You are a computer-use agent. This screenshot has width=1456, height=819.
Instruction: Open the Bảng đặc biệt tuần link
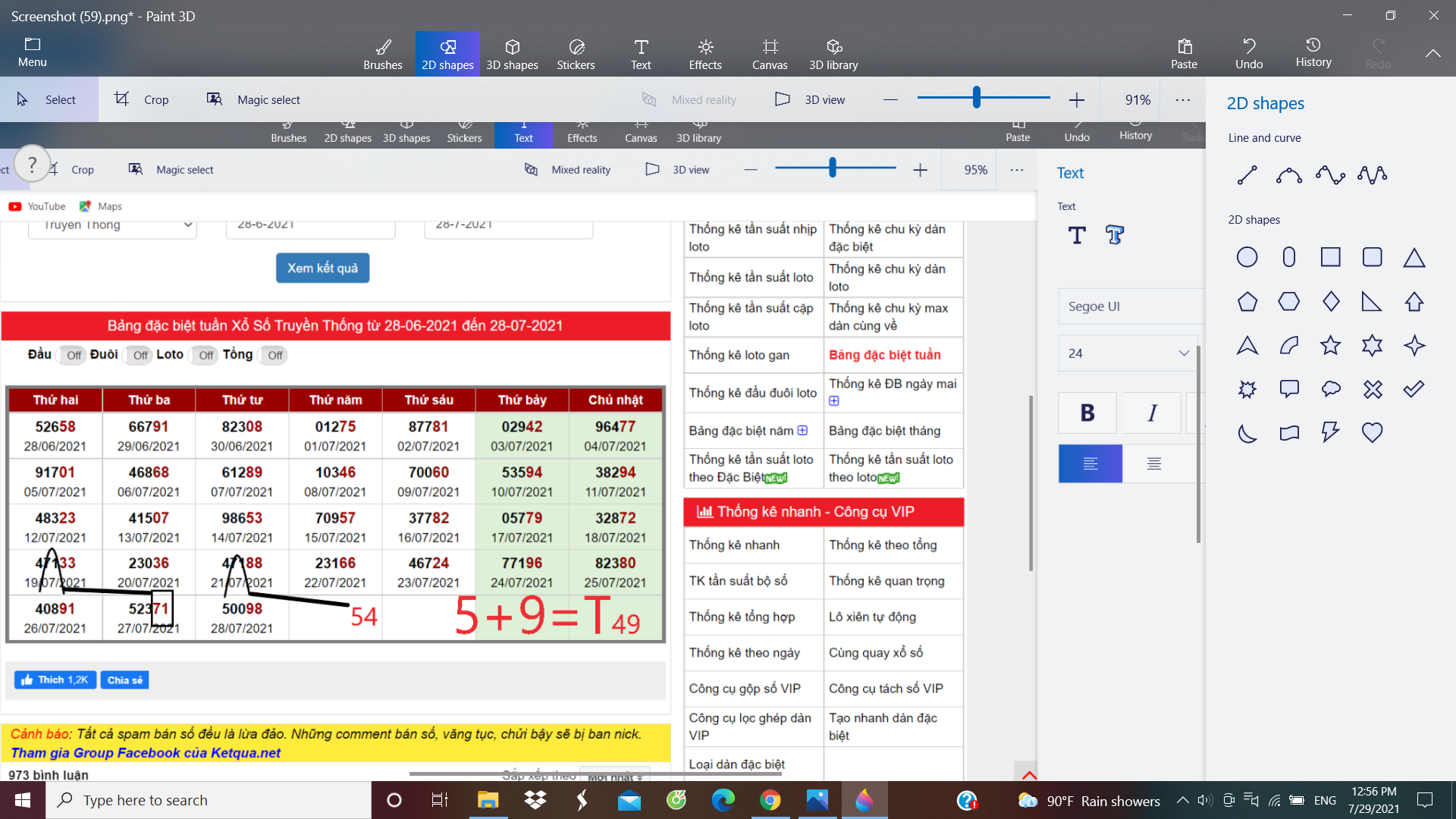[x=884, y=354]
